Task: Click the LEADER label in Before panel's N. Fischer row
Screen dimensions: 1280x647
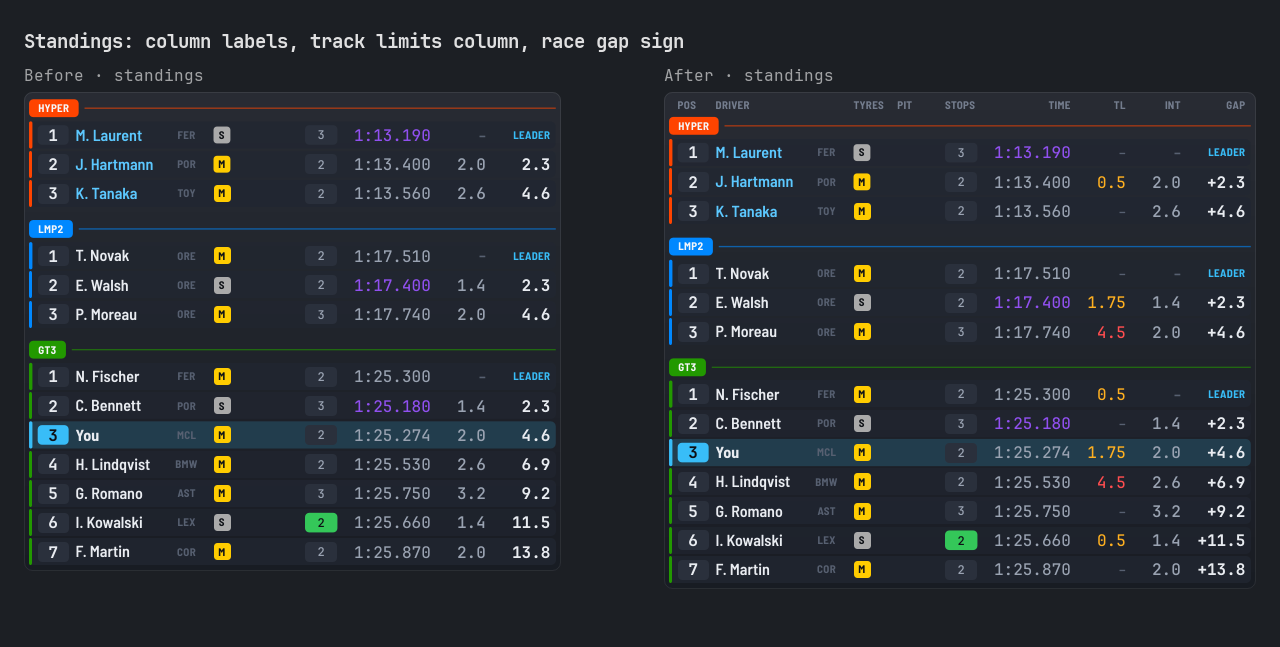Action: coord(531,377)
